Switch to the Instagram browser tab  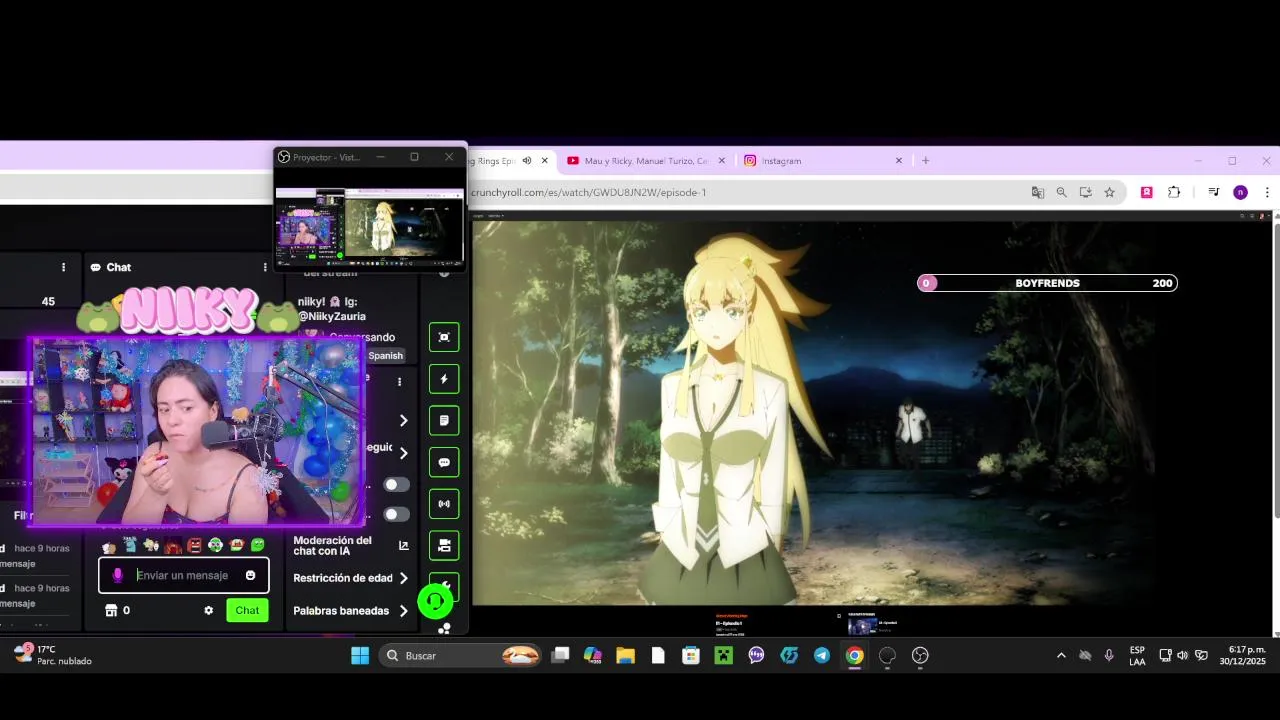pyautogui.click(x=825, y=160)
